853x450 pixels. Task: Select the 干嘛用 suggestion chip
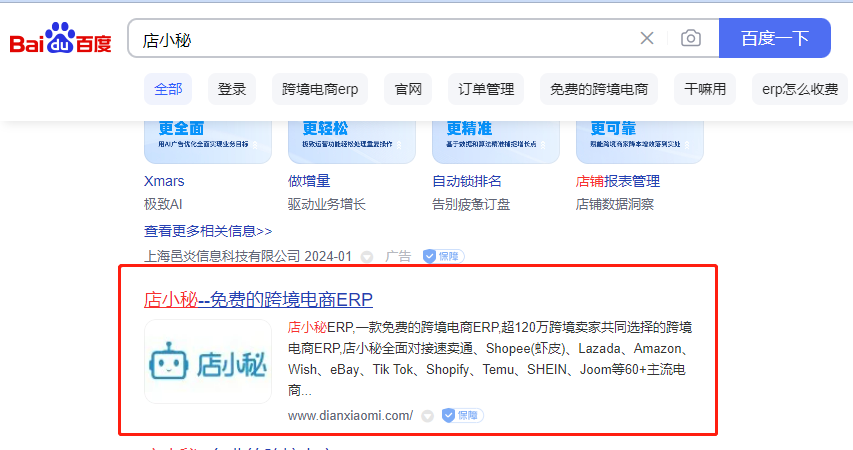[705, 89]
